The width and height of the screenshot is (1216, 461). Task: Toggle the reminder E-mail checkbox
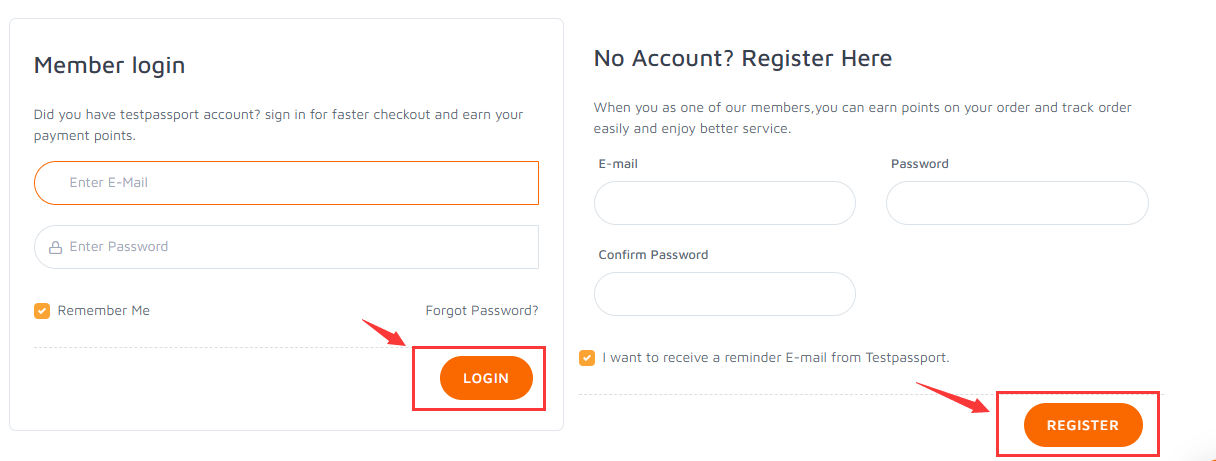pyautogui.click(x=587, y=357)
